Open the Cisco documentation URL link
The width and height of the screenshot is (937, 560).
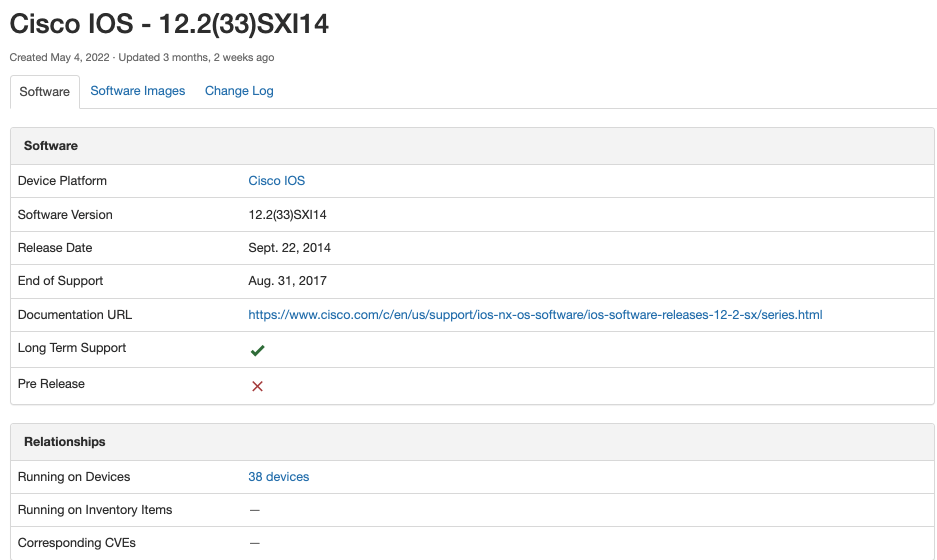click(x=535, y=314)
